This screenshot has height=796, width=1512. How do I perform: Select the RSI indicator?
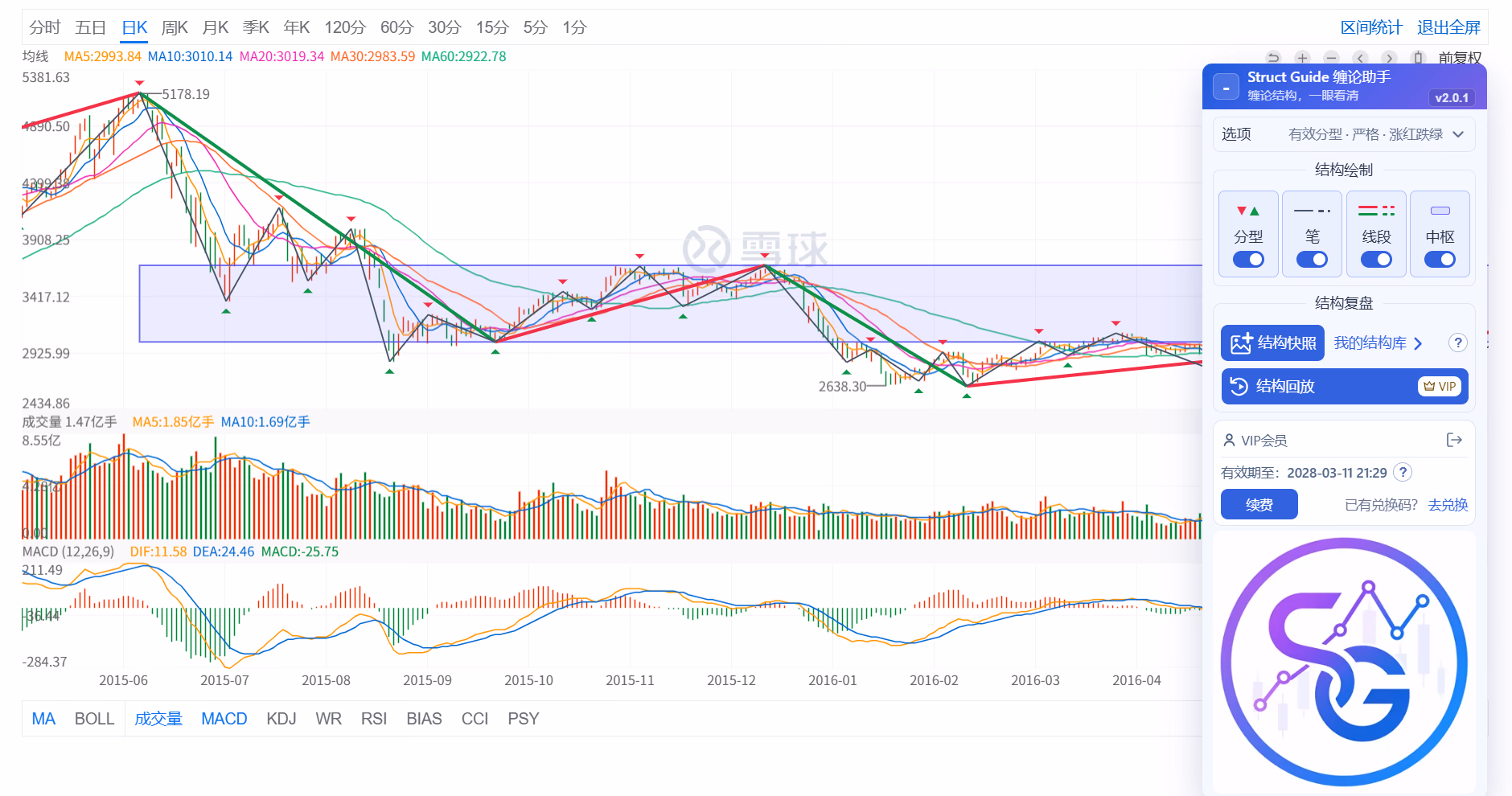[374, 719]
